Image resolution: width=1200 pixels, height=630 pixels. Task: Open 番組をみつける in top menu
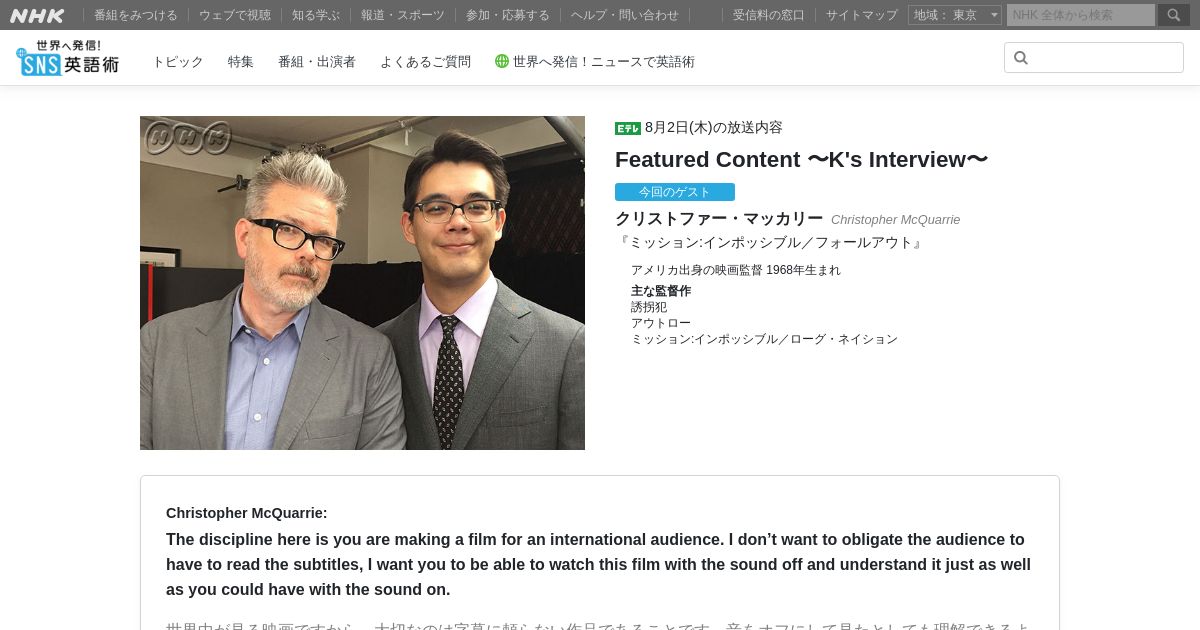[x=136, y=15]
